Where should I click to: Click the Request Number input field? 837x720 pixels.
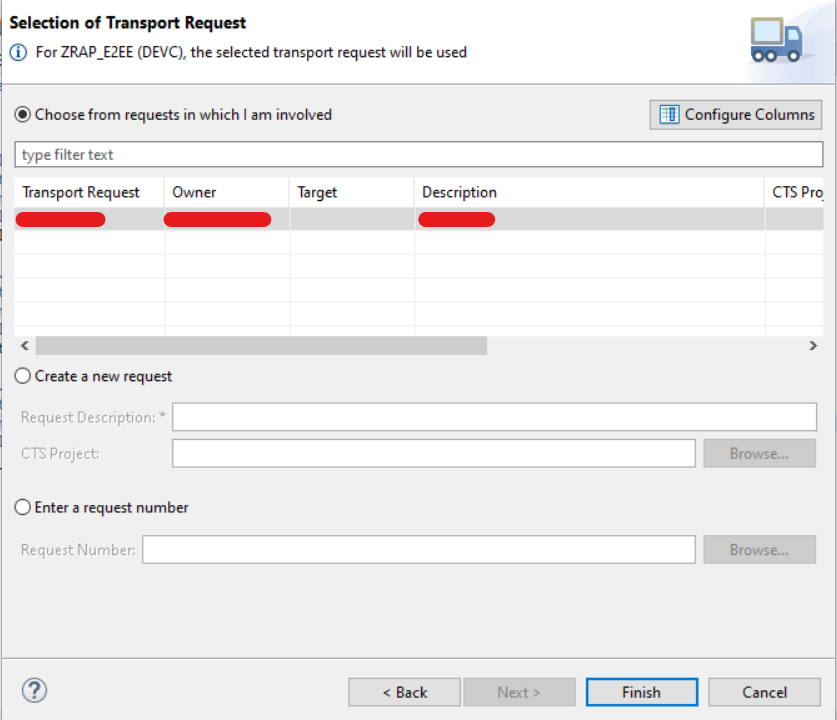(418, 550)
